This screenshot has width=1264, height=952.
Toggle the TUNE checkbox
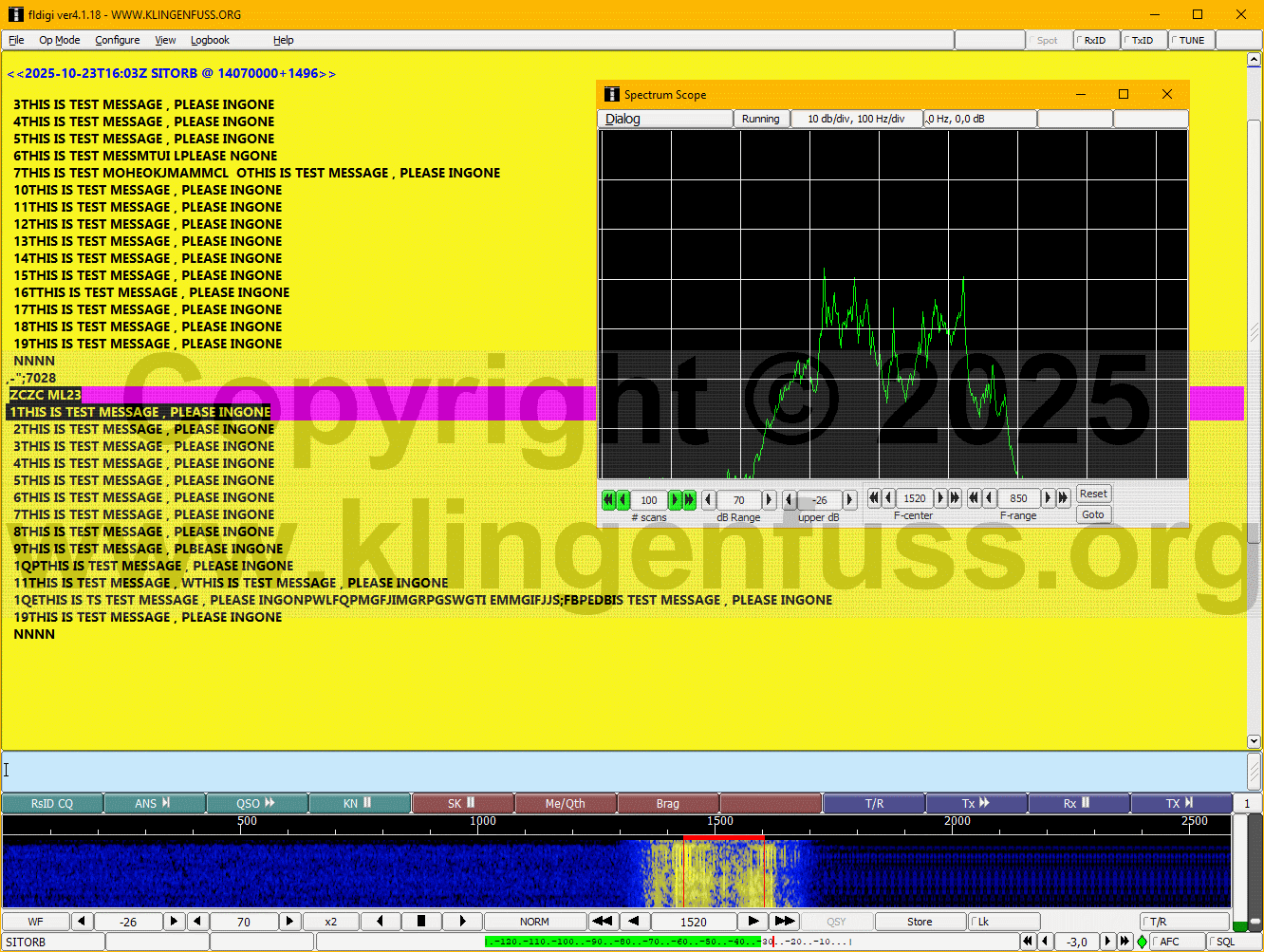click(1190, 40)
